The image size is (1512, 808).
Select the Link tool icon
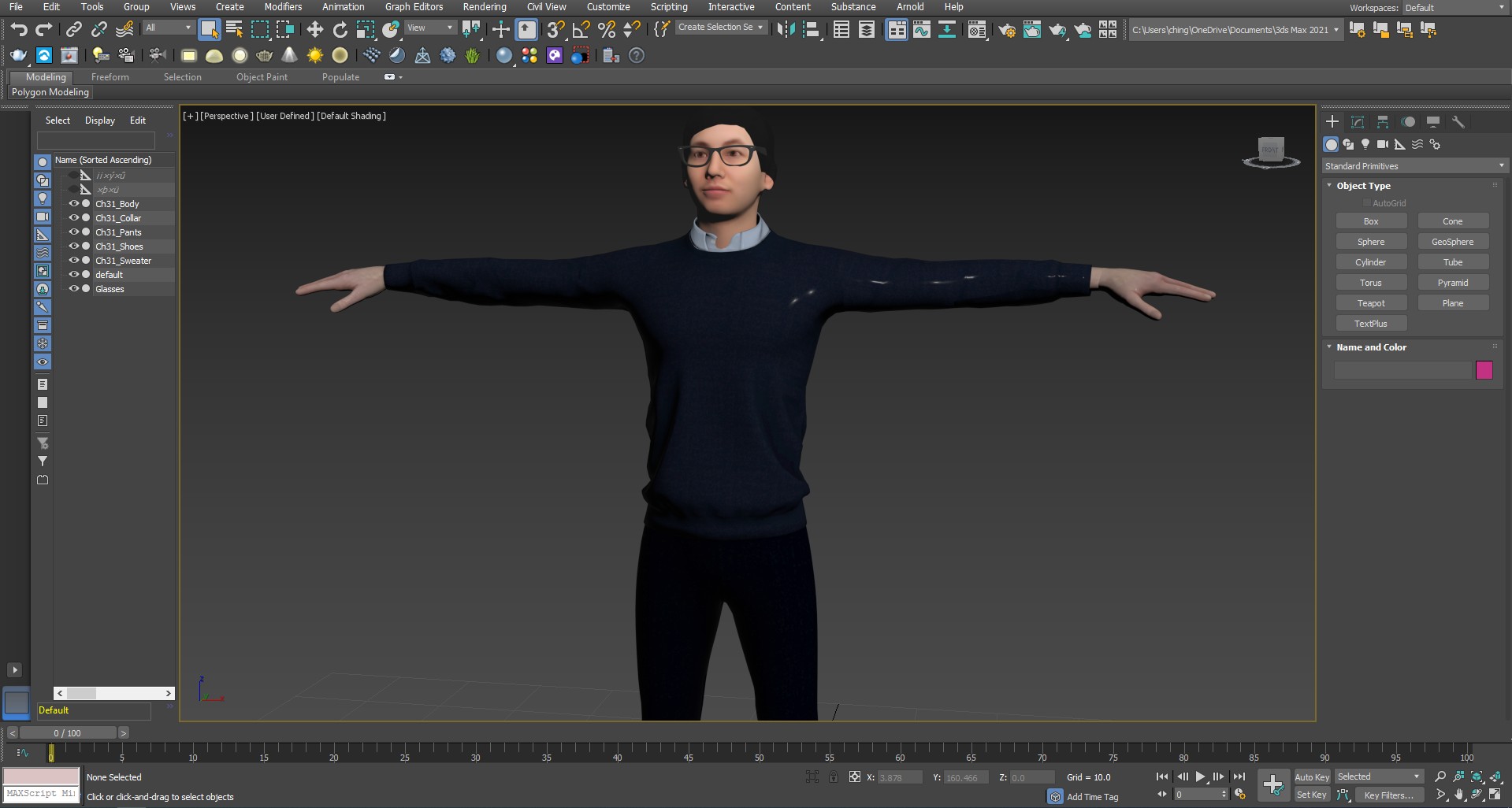pos(73,30)
